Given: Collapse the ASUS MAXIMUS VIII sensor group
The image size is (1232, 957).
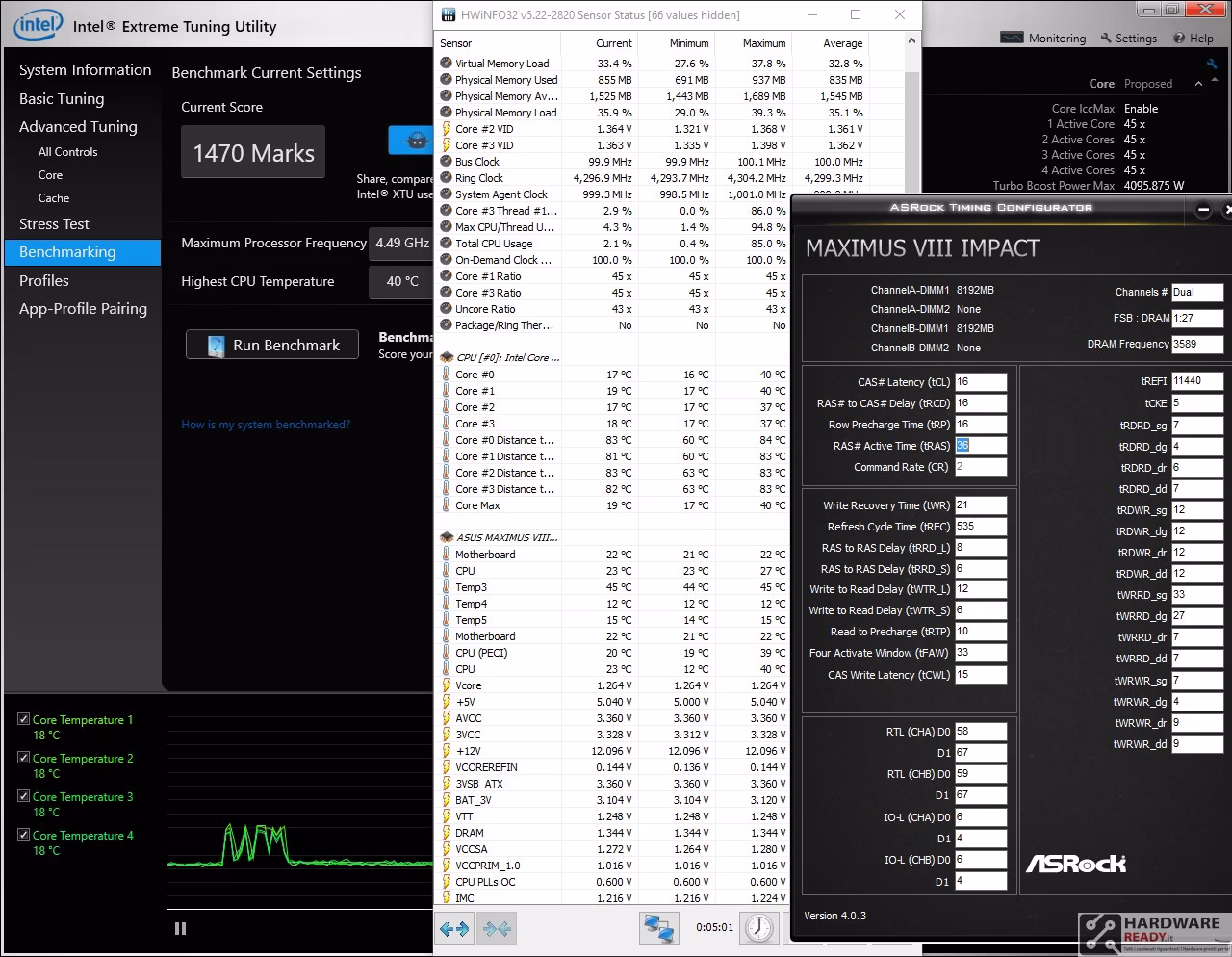Looking at the screenshot, I should [447, 537].
